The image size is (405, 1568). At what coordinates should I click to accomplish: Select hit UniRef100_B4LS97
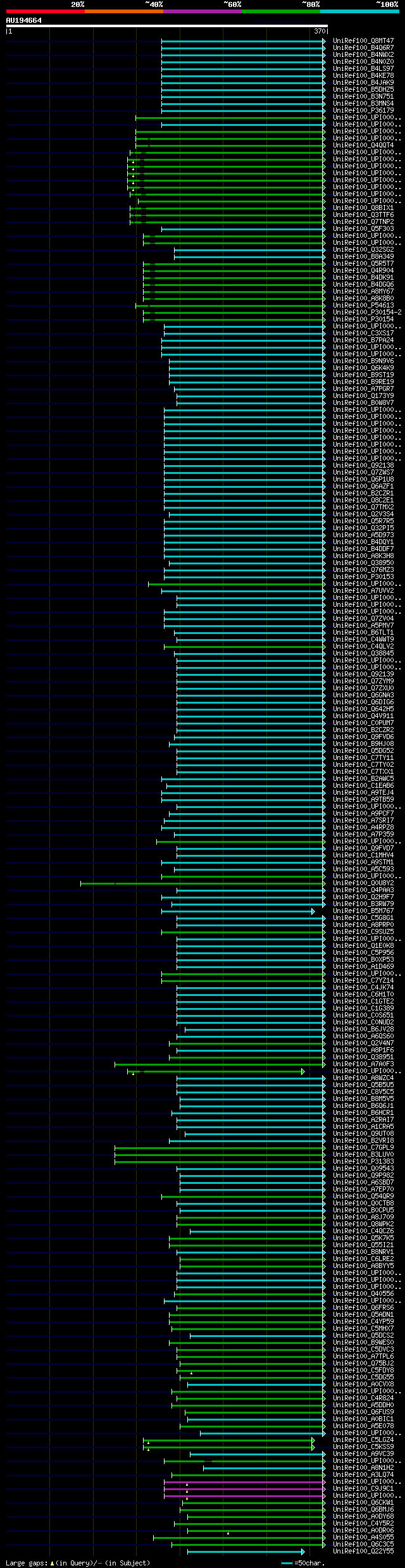coord(363,69)
